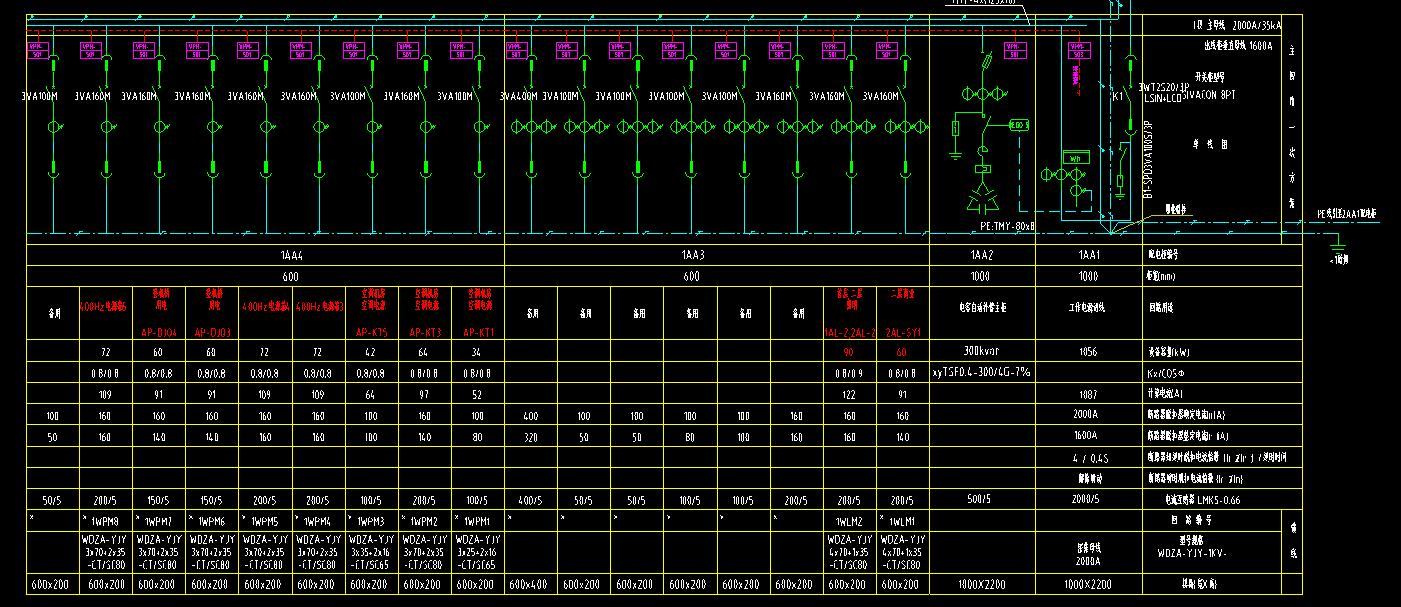Pick the 1WPM7 circuit number
The image size is (1401, 607).
click(x=160, y=521)
